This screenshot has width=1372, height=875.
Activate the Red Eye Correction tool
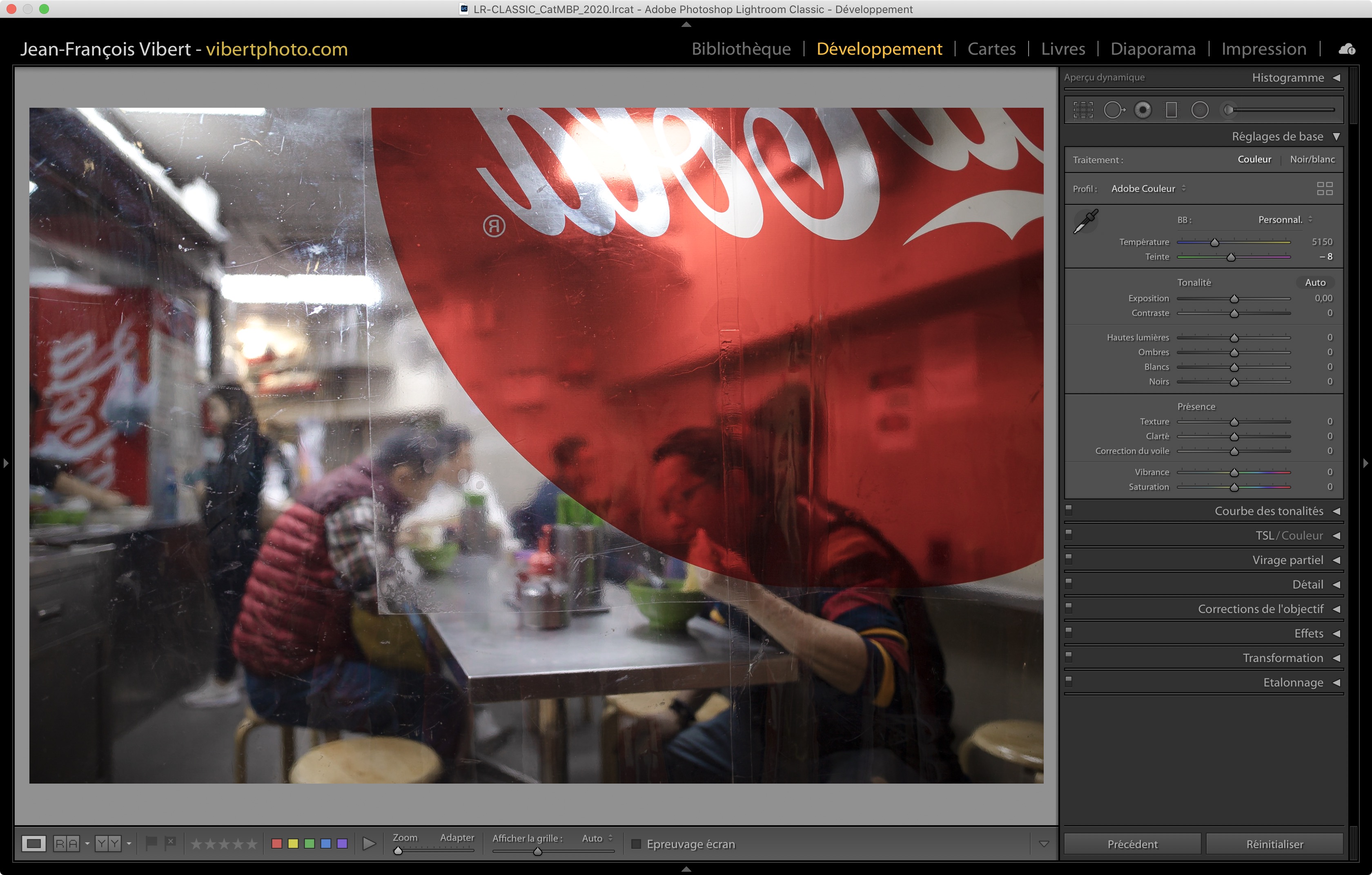pos(1143,110)
